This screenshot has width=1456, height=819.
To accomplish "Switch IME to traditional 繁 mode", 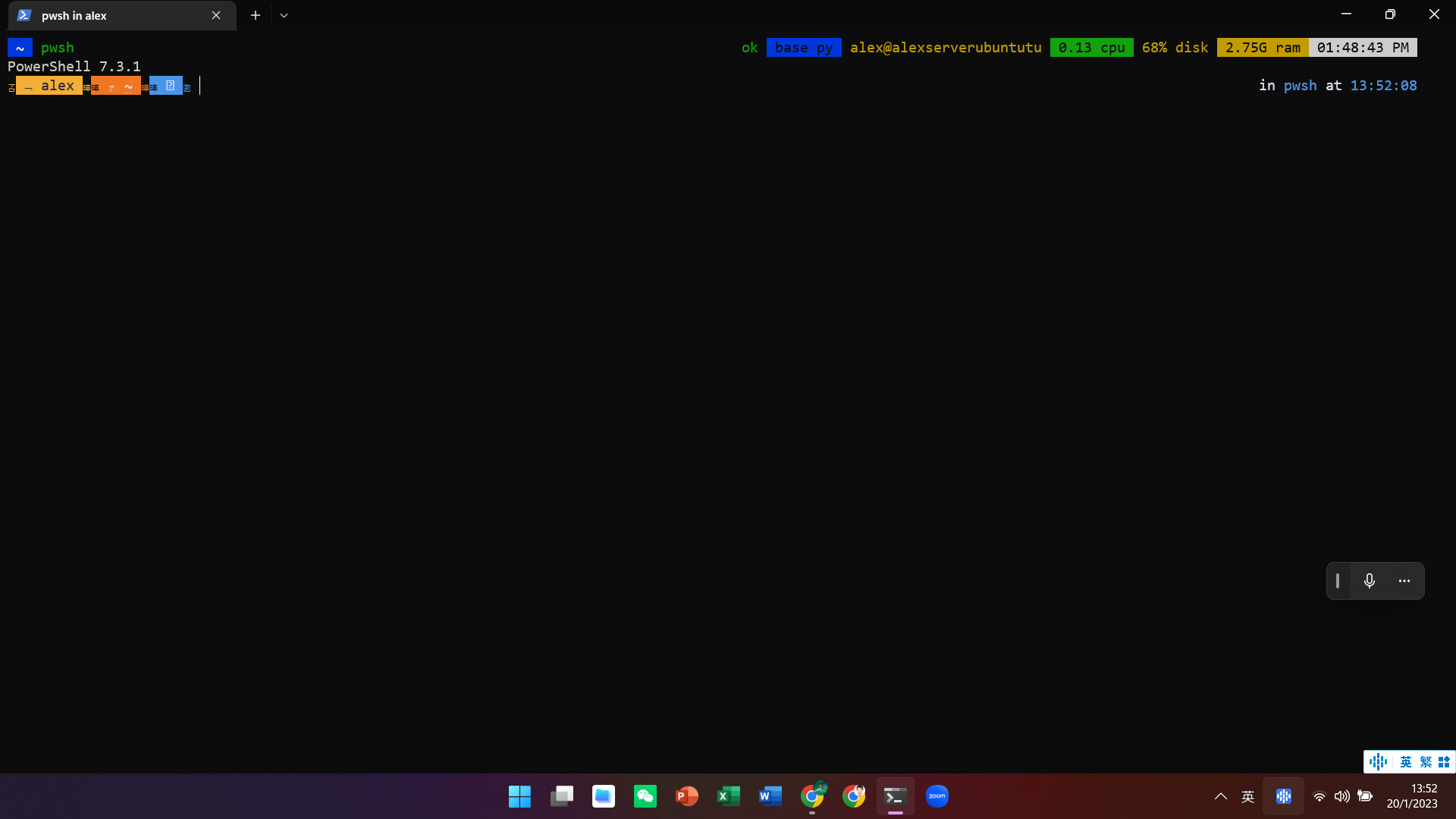I will pos(1426,761).
